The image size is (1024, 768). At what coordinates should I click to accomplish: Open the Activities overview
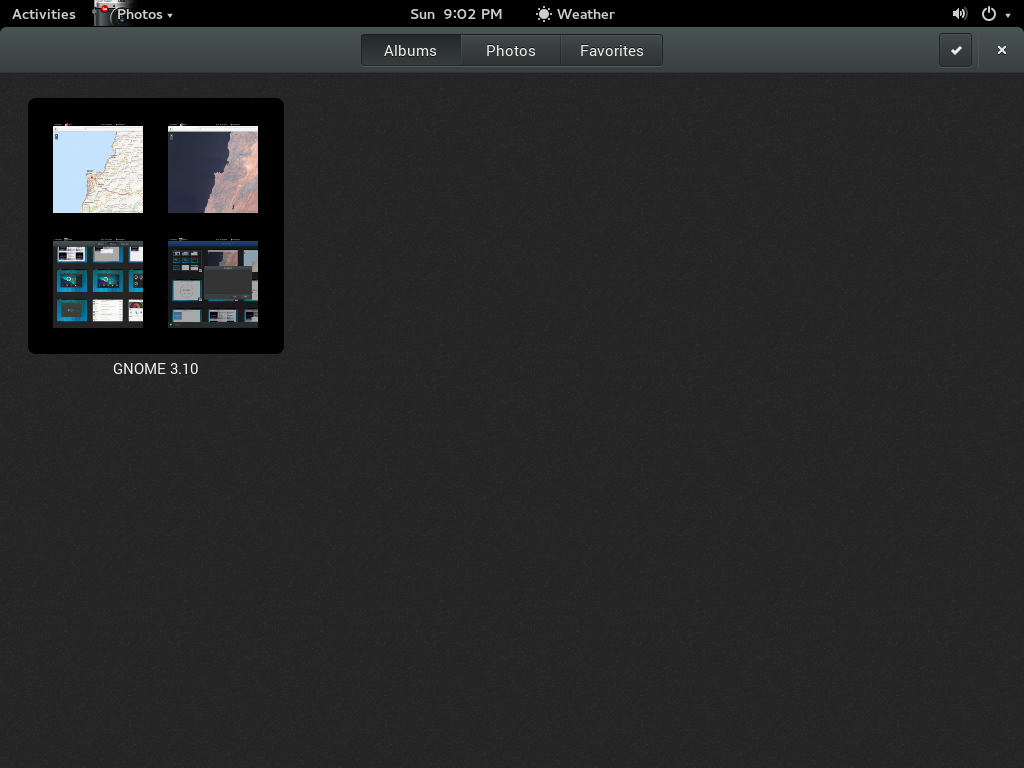(x=44, y=14)
